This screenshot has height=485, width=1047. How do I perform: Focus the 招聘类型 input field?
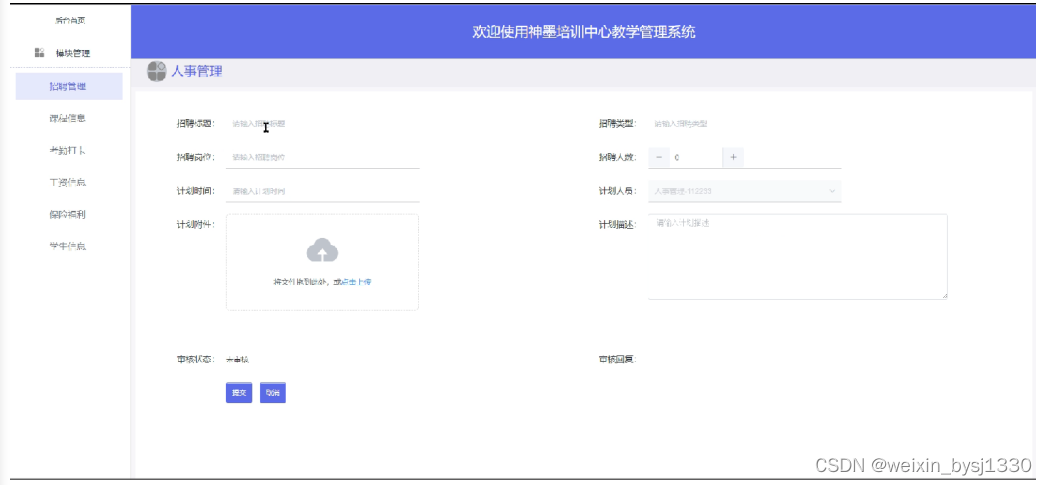[x=745, y=124]
